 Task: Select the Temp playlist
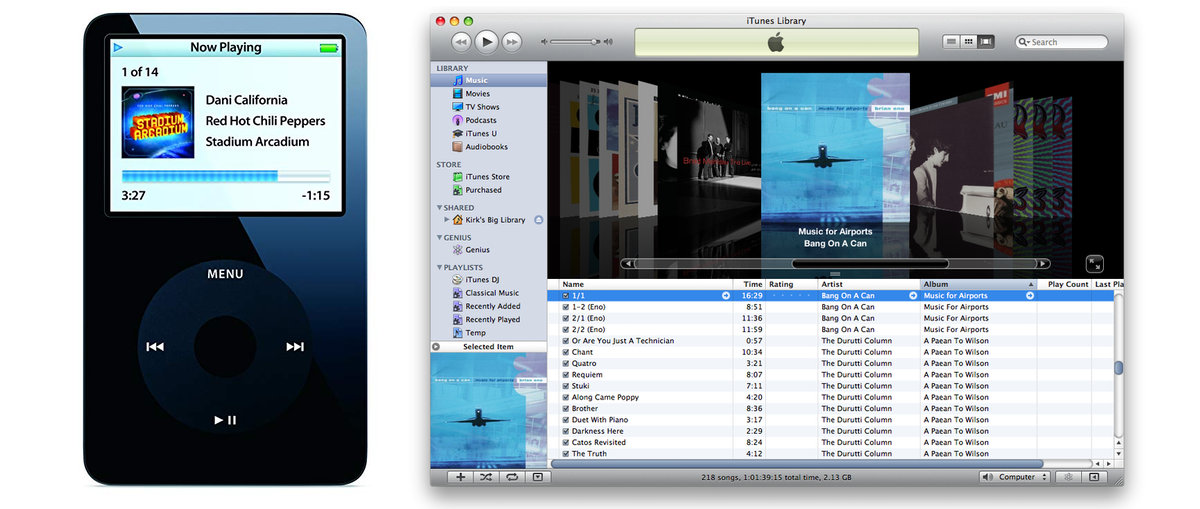click(x=489, y=333)
